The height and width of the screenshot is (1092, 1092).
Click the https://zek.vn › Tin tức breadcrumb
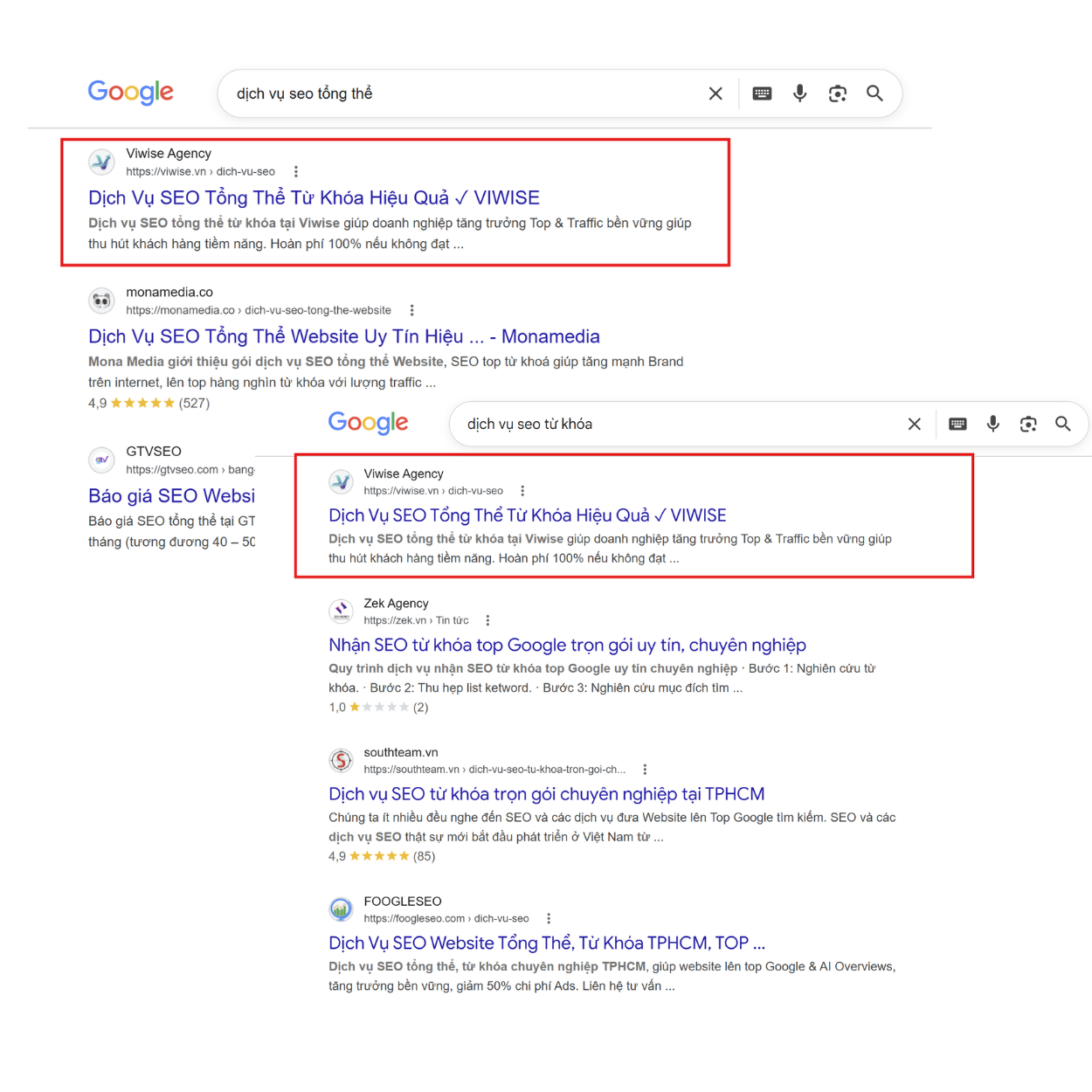[x=416, y=620]
